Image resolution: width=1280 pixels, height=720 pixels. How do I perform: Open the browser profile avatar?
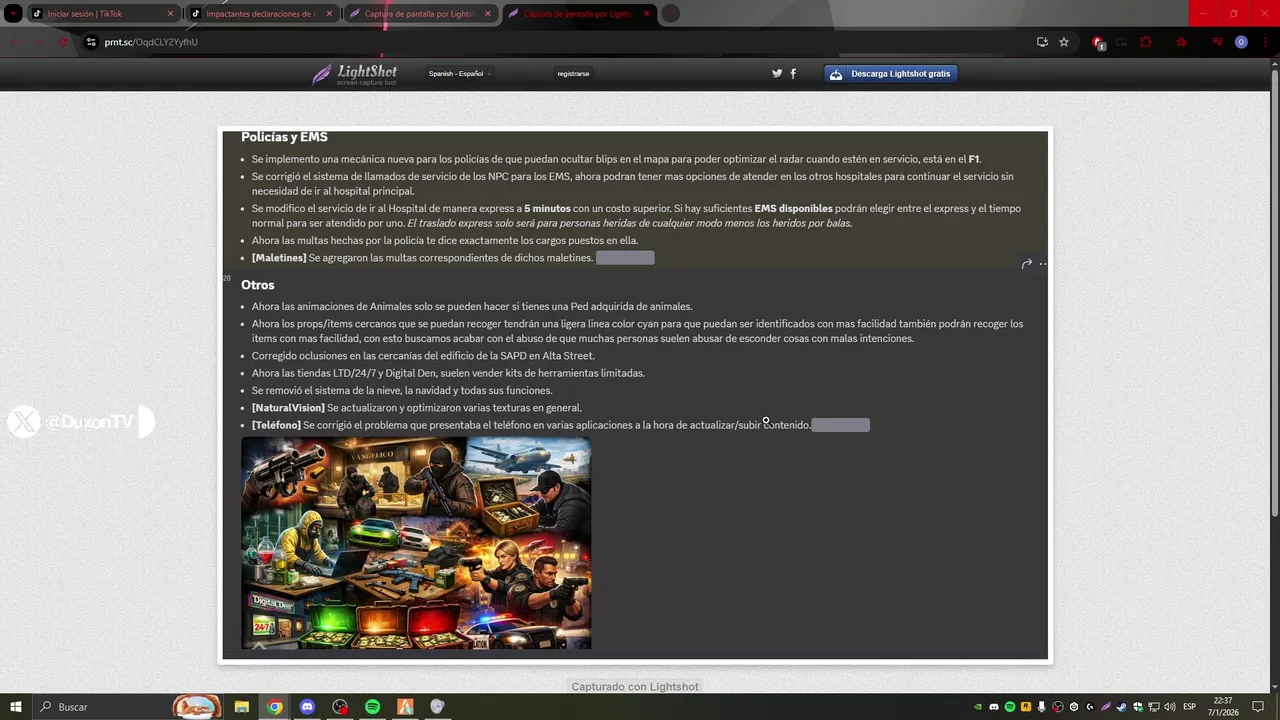1241,42
